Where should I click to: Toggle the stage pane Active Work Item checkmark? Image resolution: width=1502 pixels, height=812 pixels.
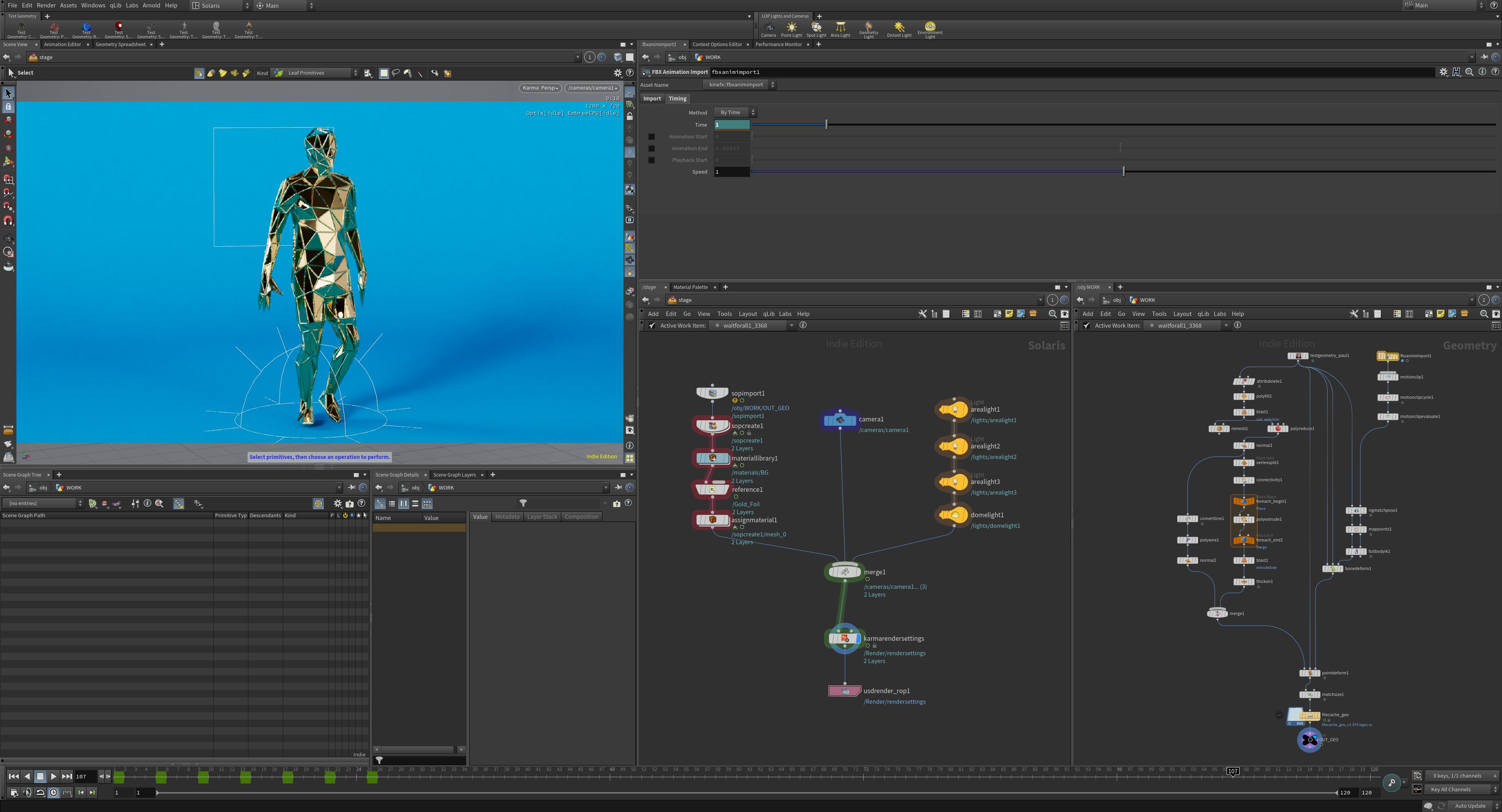coord(652,325)
